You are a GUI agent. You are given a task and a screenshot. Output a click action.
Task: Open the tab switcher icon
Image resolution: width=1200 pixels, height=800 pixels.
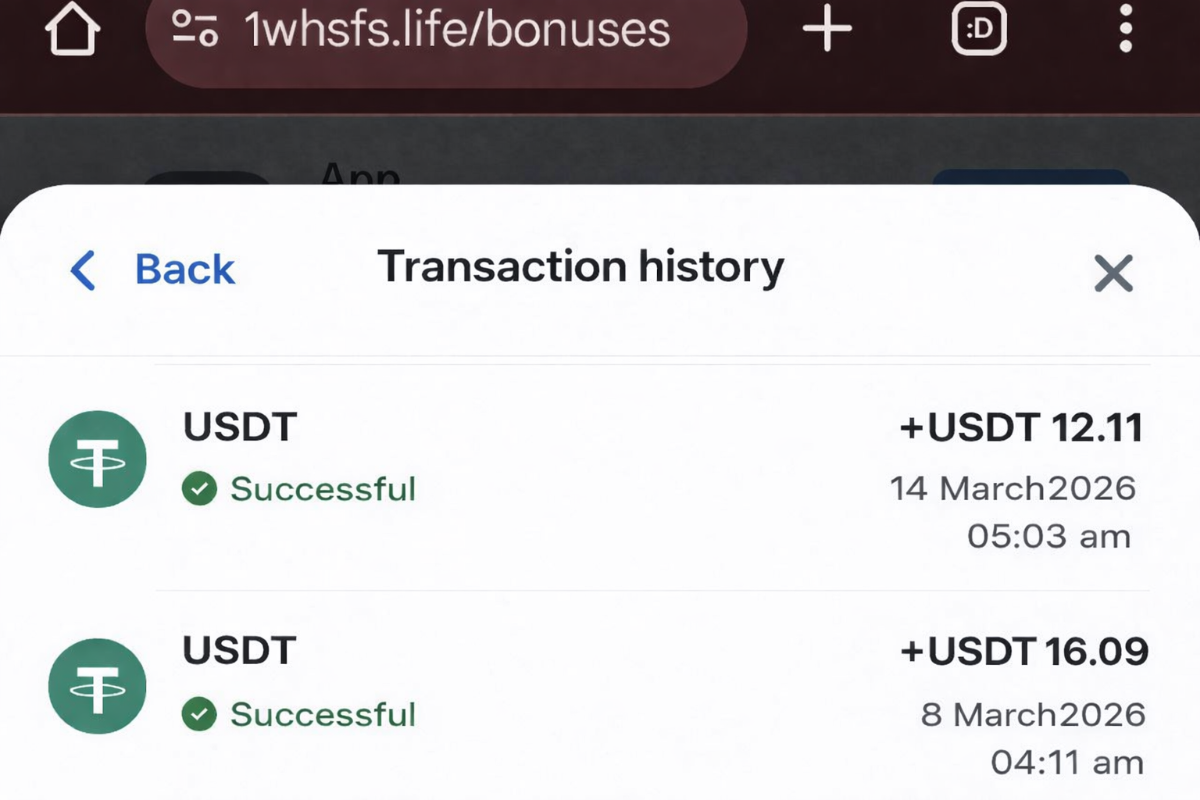coord(978,30)
